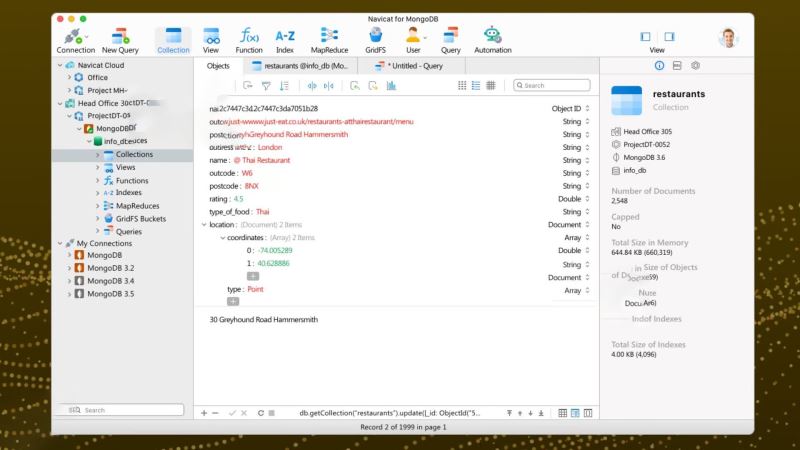Toggle the left sidebar pane view
Screen dimensions: 800x450
tap(645, 37)
